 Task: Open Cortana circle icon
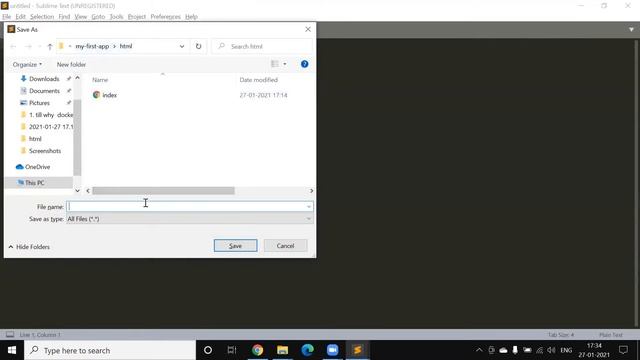coord(208,350)
